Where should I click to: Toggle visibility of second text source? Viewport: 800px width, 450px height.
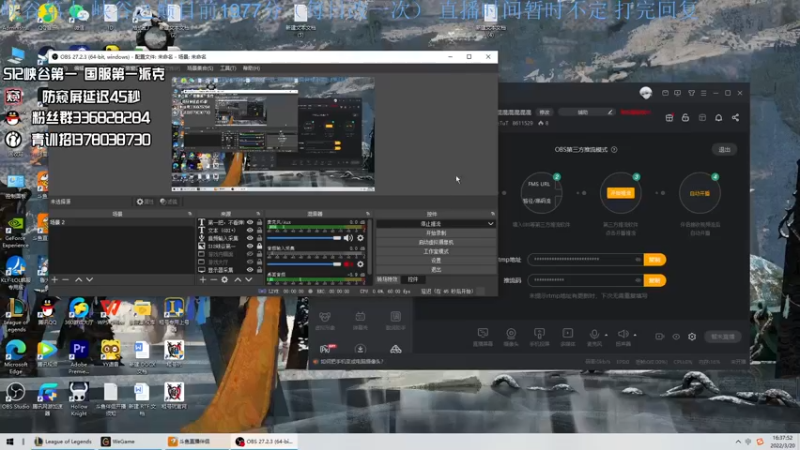(250, 230)
